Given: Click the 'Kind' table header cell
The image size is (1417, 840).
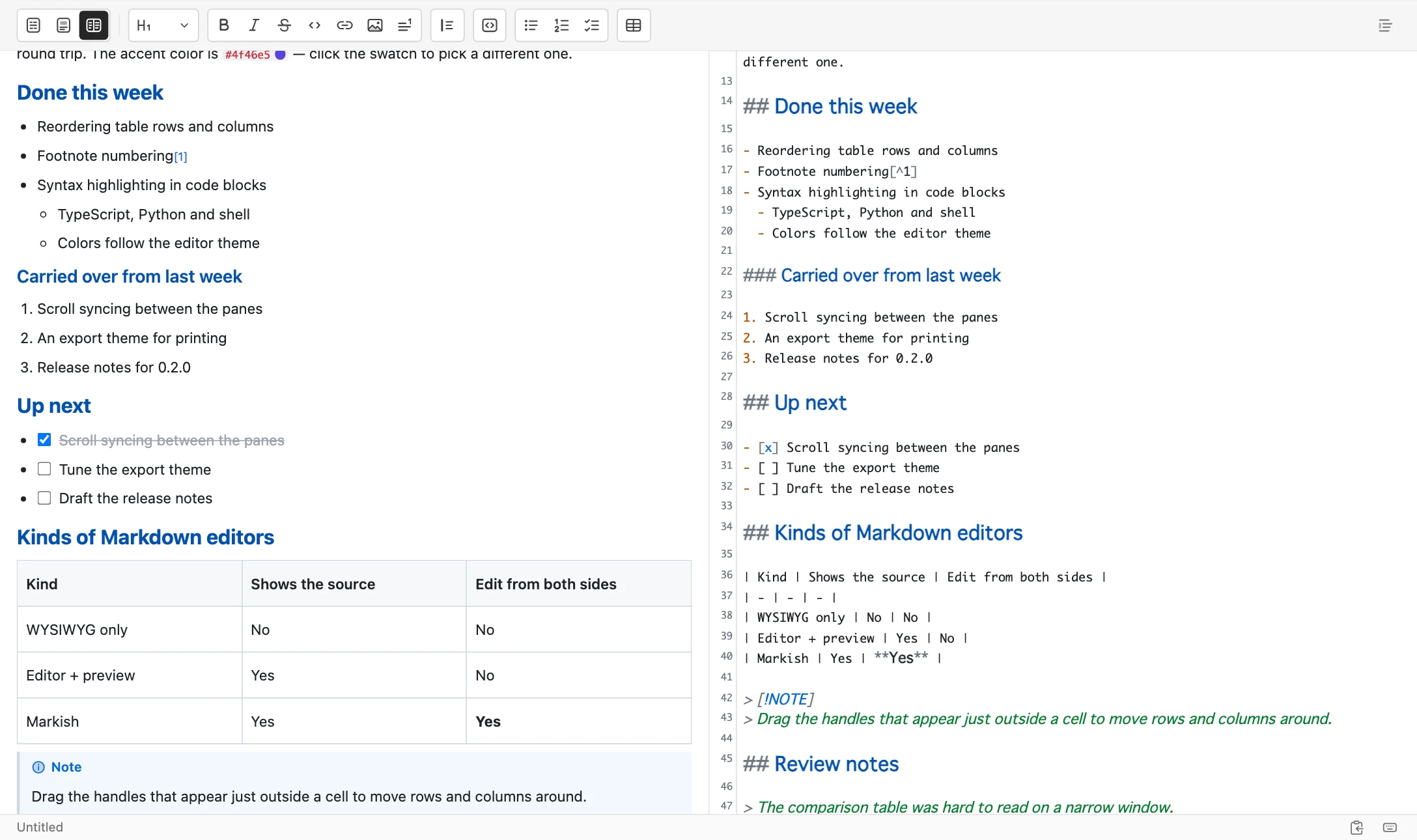Looking at the screenshot, I should coord(130,584).
